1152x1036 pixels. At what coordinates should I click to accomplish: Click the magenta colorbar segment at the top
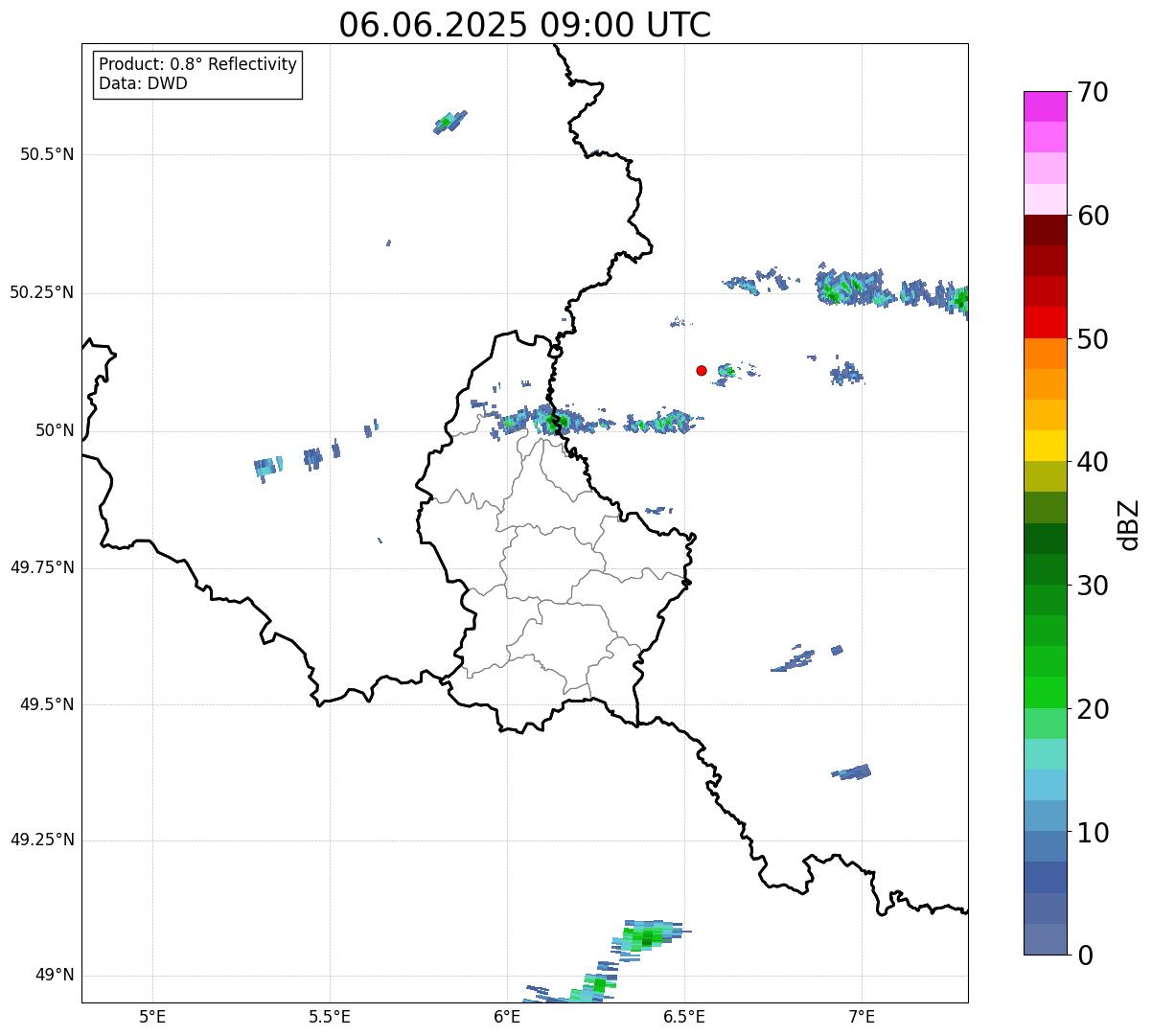[1046, 106]
